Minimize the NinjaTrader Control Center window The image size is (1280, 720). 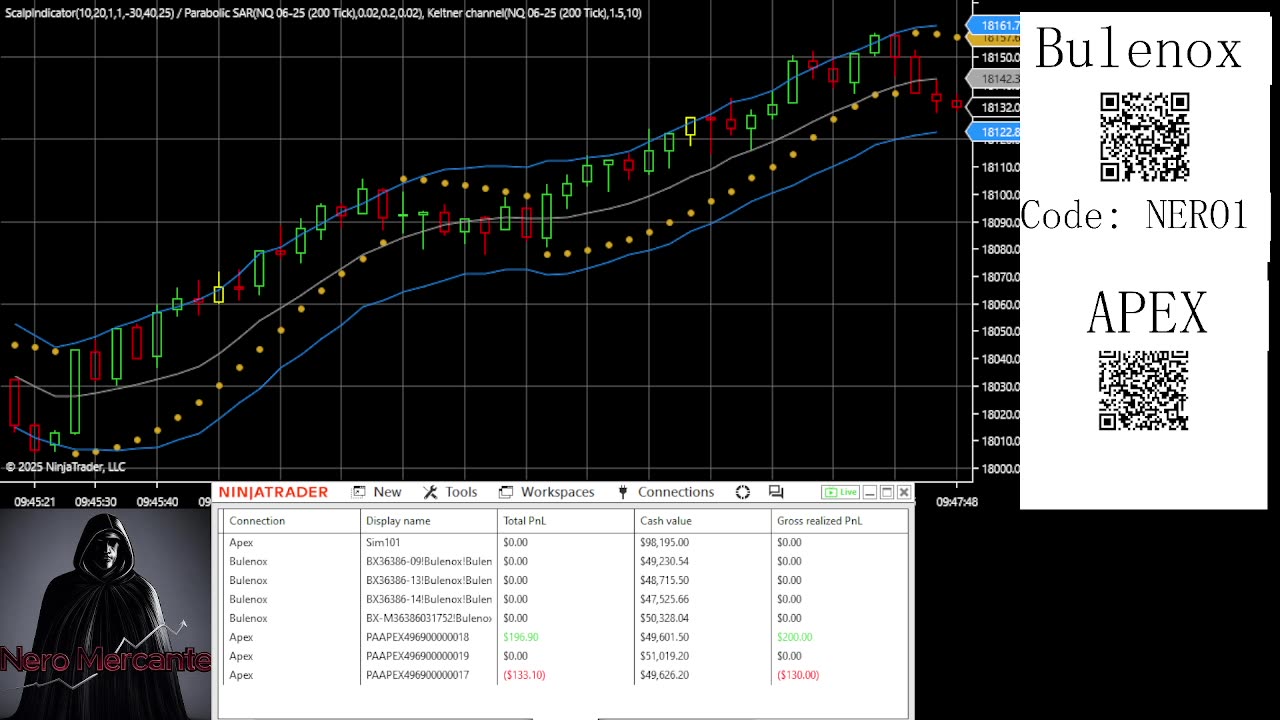click(x=870, y=492)
